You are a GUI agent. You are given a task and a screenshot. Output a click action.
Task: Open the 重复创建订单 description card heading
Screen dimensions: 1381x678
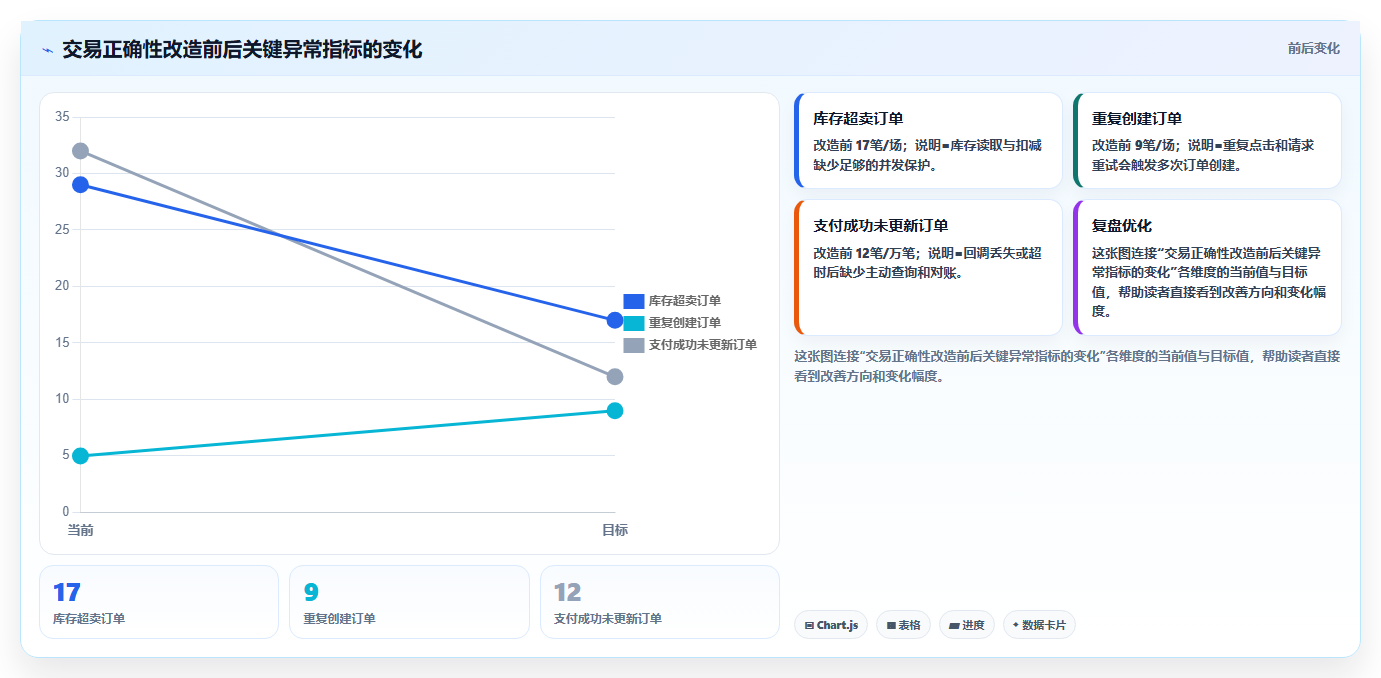pyautogui.click(x=1137, y=119)
